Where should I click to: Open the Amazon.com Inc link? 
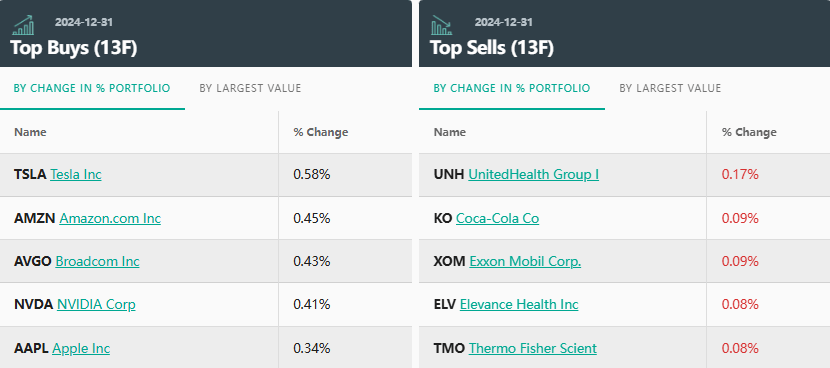[110, 218]
